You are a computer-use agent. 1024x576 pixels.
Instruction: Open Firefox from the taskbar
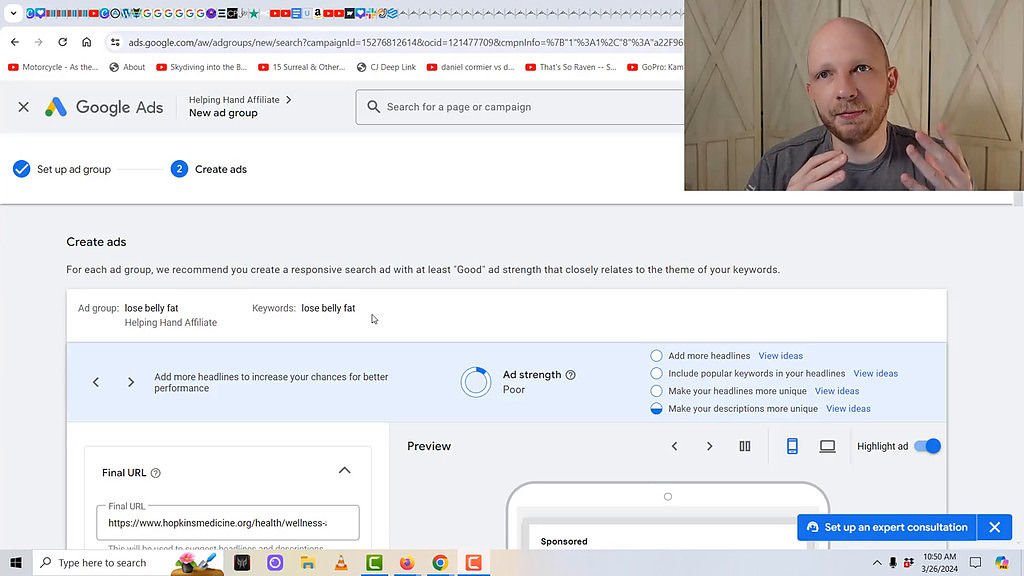pos(406,563)
